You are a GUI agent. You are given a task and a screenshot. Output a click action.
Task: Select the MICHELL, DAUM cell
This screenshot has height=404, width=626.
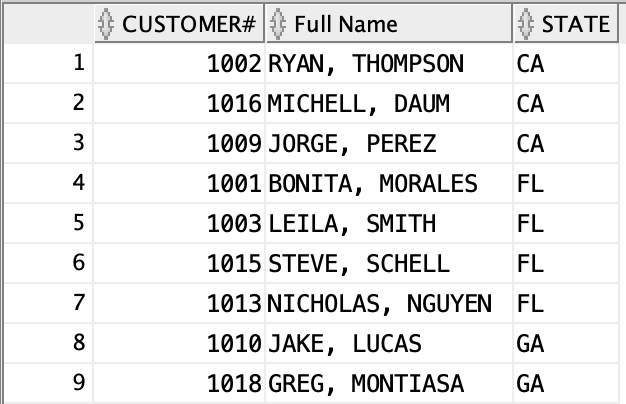pyautogui.click(x=359, y=103)
